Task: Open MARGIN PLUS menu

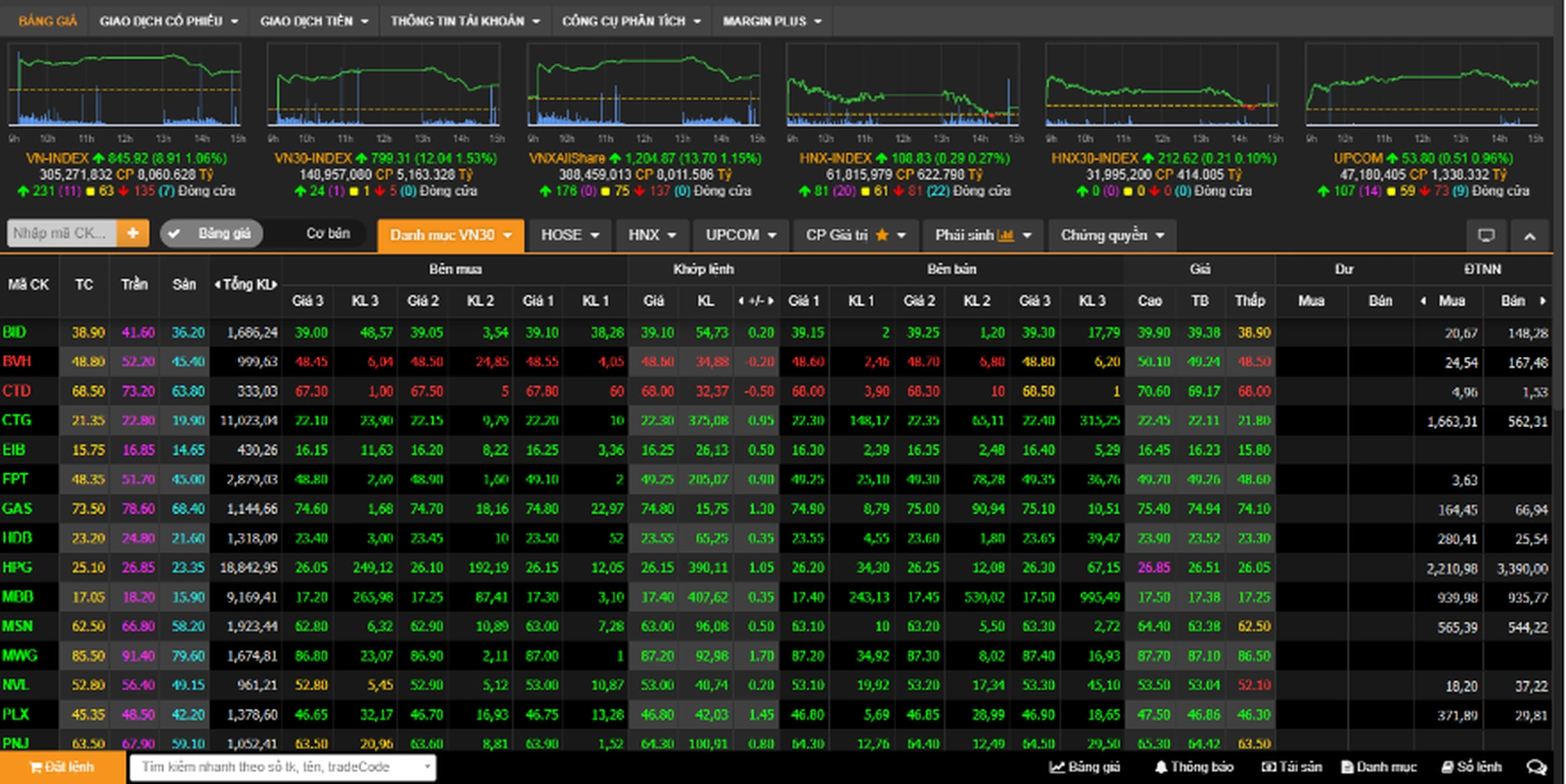Action: point(772,21)
